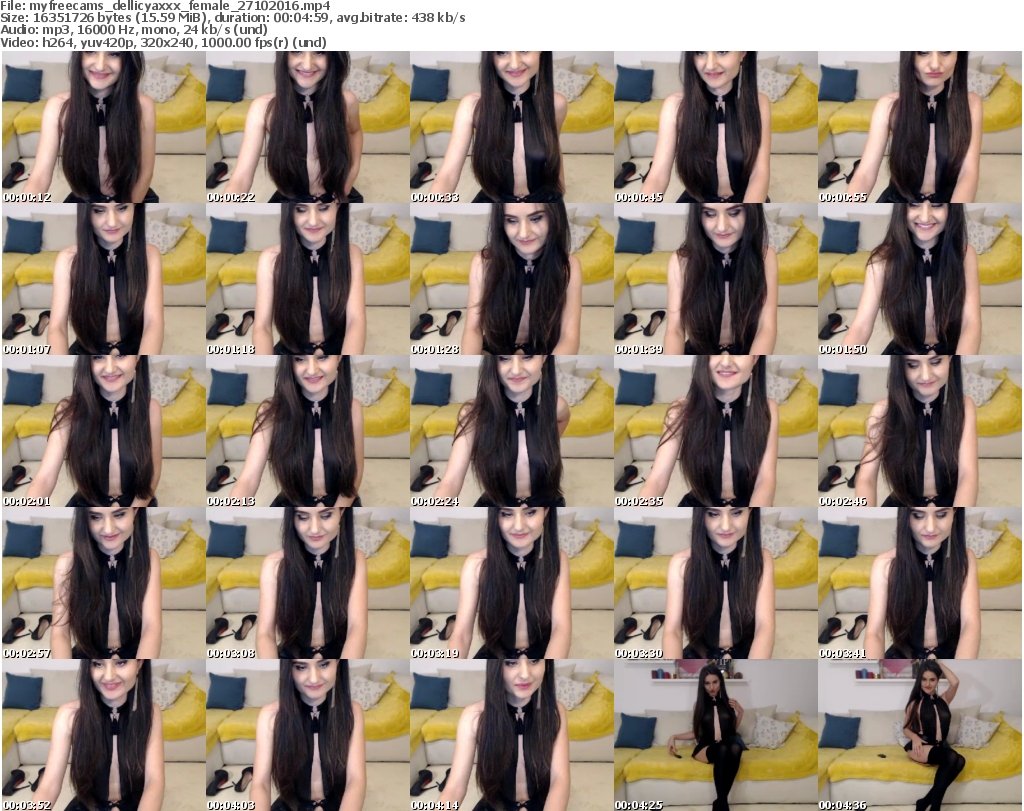Select the frame at 00:00:33
This screenshot has width=1024, height=811.
(511, 127)
